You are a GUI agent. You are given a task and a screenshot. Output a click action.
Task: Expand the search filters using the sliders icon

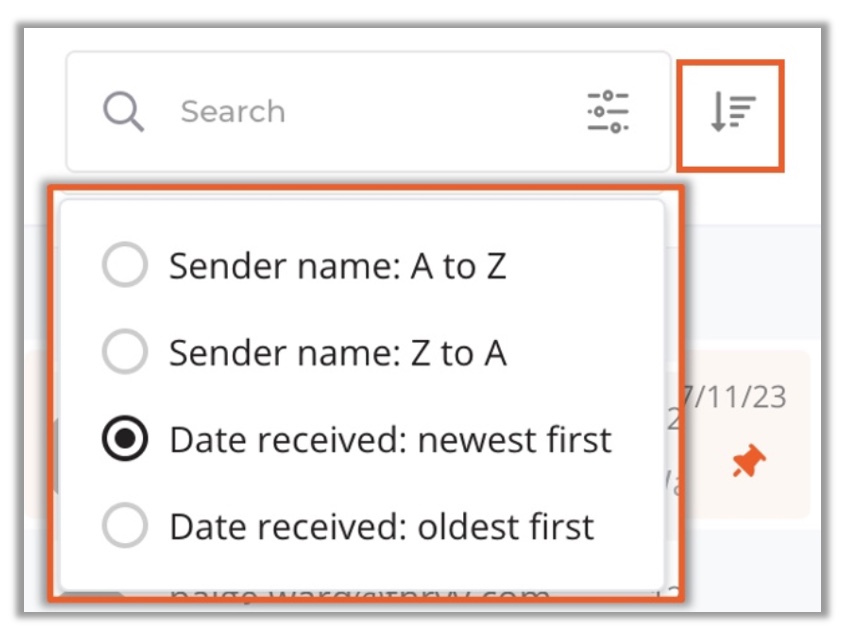tap(607, 111)
